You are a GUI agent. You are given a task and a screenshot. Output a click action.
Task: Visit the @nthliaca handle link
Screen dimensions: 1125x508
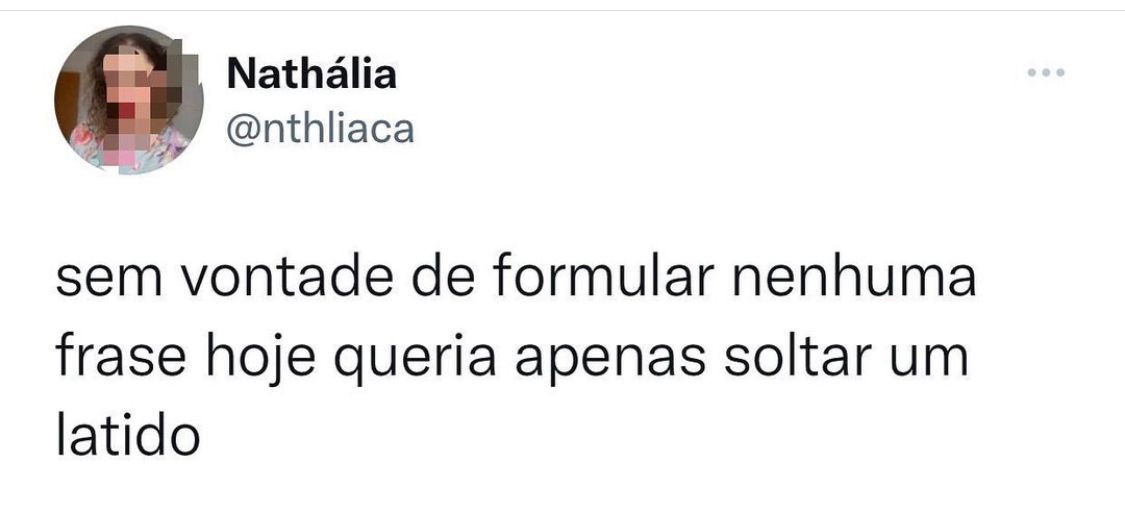point(320,129)
